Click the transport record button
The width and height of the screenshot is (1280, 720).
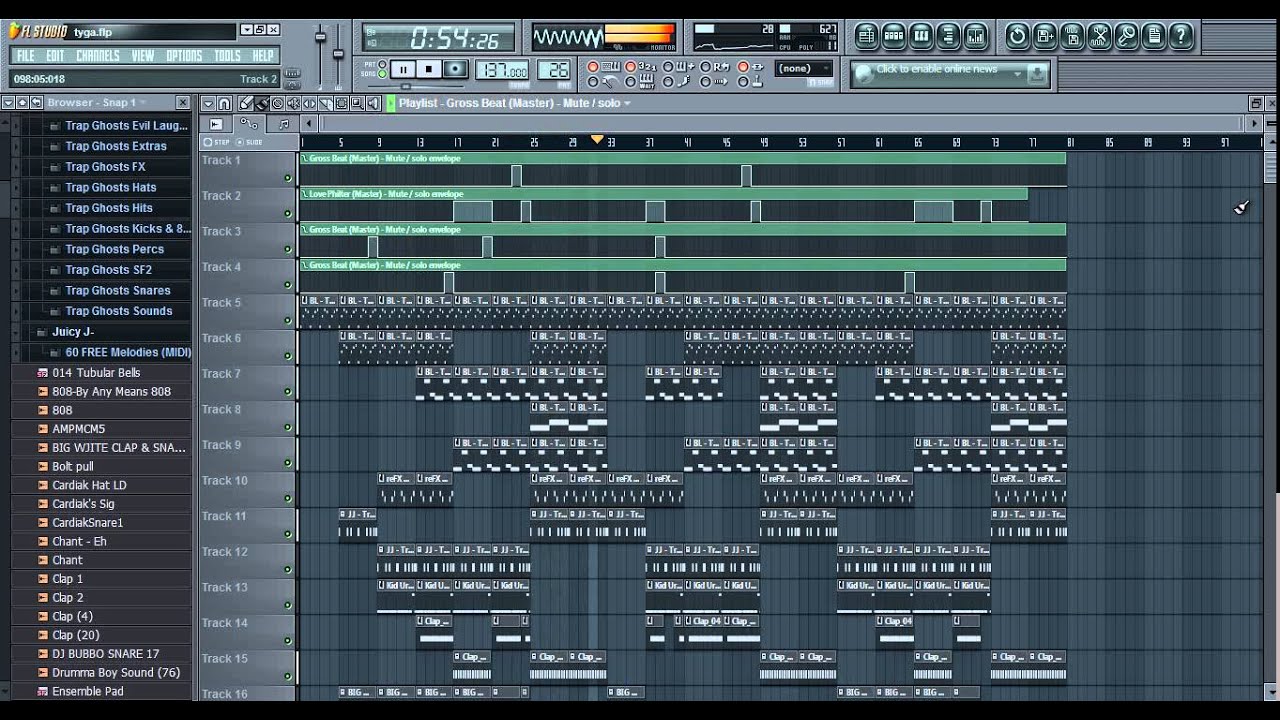455,69
